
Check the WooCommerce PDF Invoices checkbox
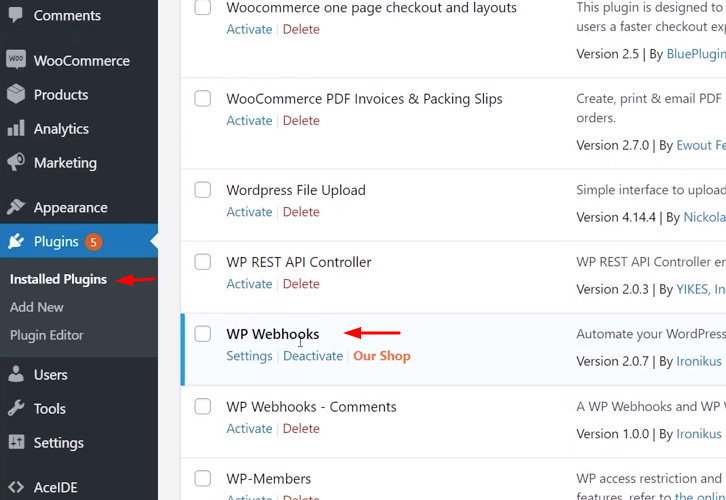click(x=202, y=98)
